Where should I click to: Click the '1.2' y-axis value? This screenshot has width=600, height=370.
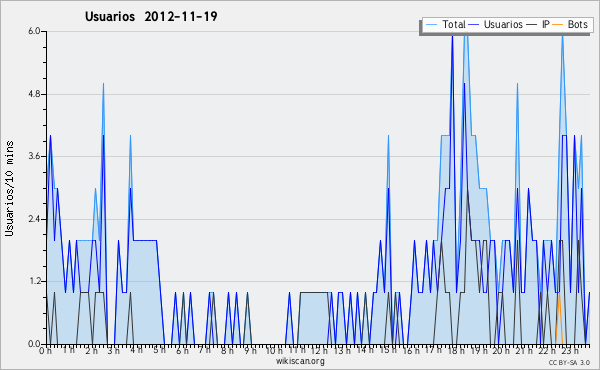pyautogui.click(x=34, y=281)
